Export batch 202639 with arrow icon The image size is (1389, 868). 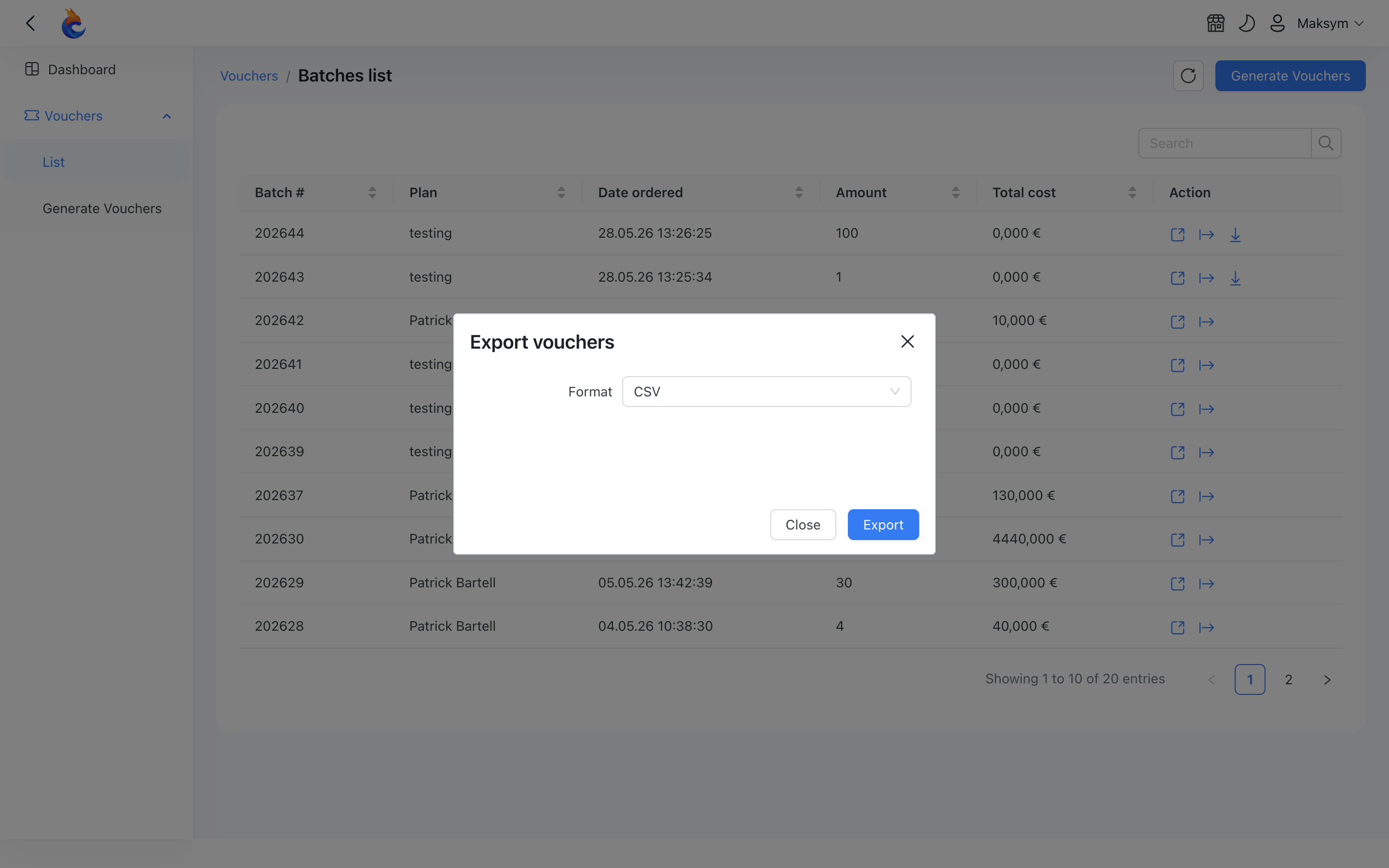(x=1207, y=452)
